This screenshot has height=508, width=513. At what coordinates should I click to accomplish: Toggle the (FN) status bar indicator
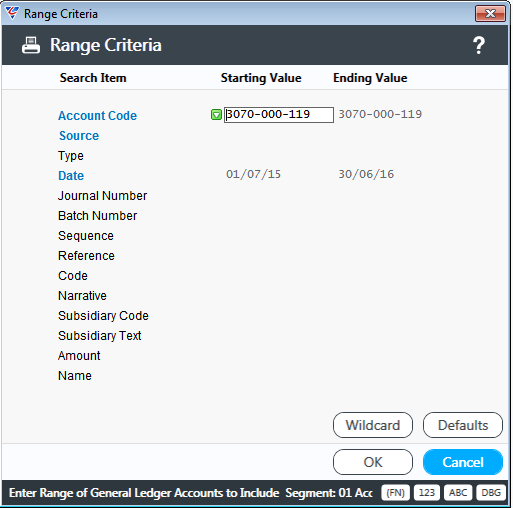tap(395, 493)
